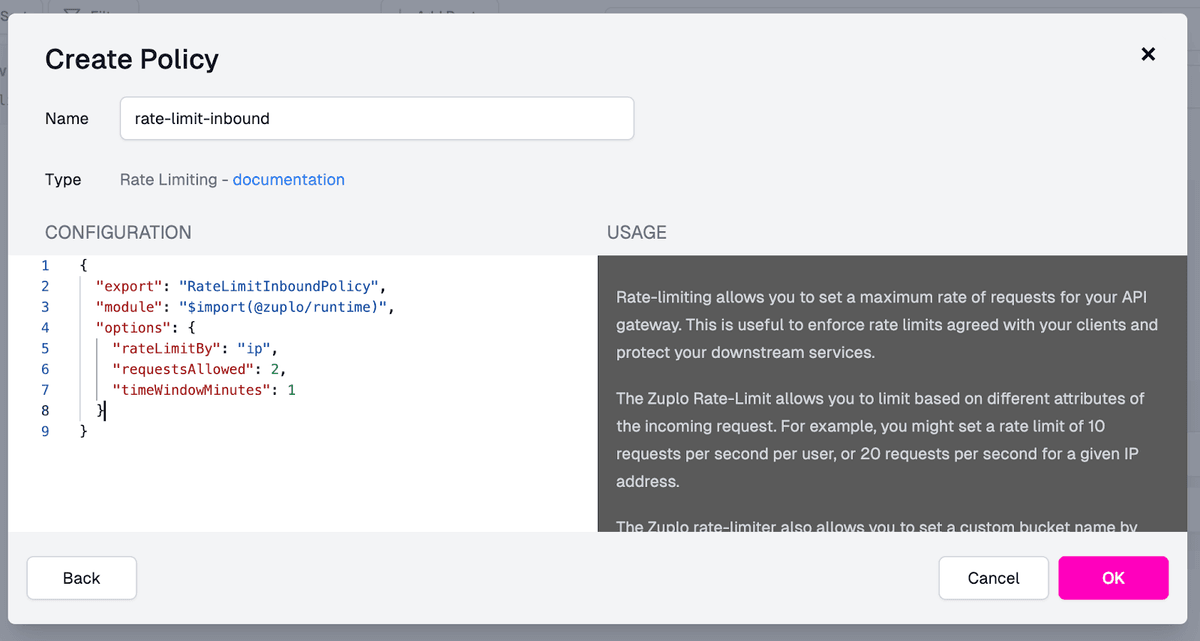The width and height of the screenshot is (1200, 641).
Task: Click the USAGE section heading
Action: pos(636,232)
